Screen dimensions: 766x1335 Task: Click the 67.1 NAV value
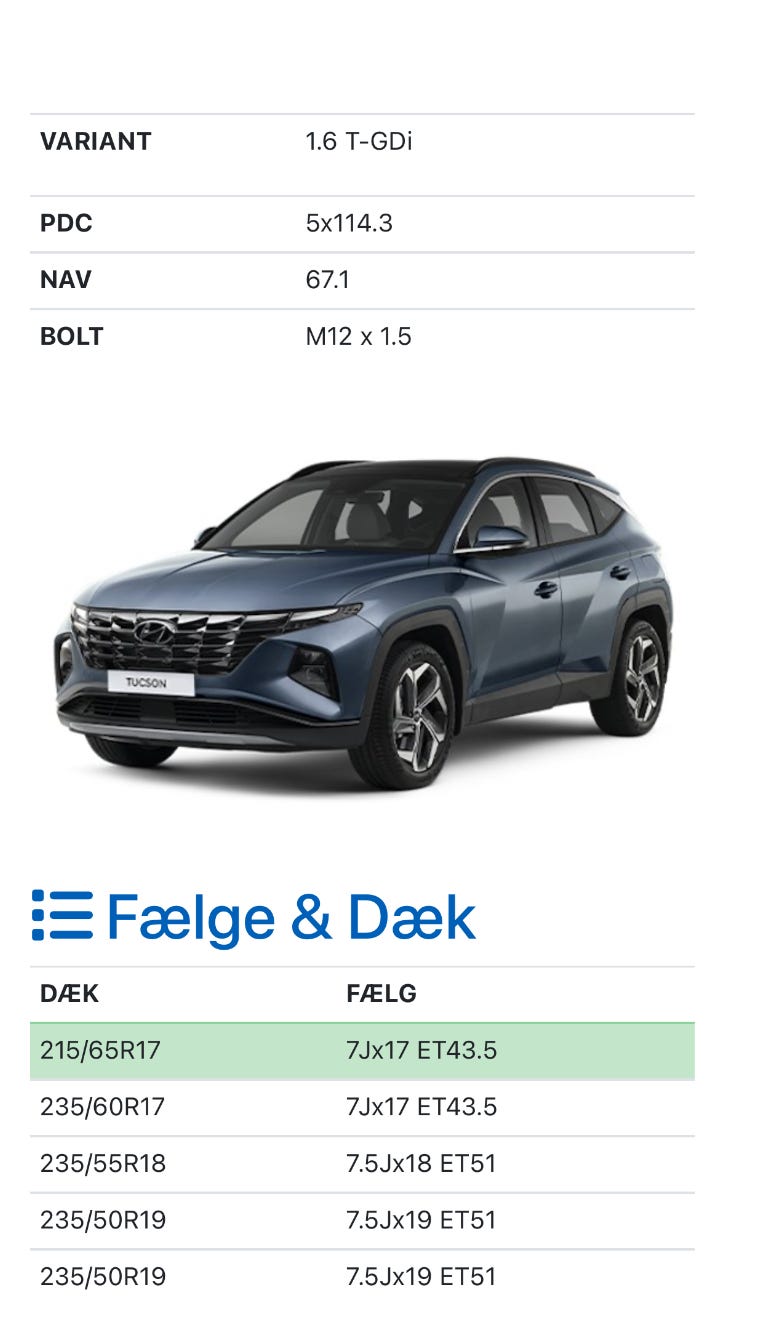[328, 280]
